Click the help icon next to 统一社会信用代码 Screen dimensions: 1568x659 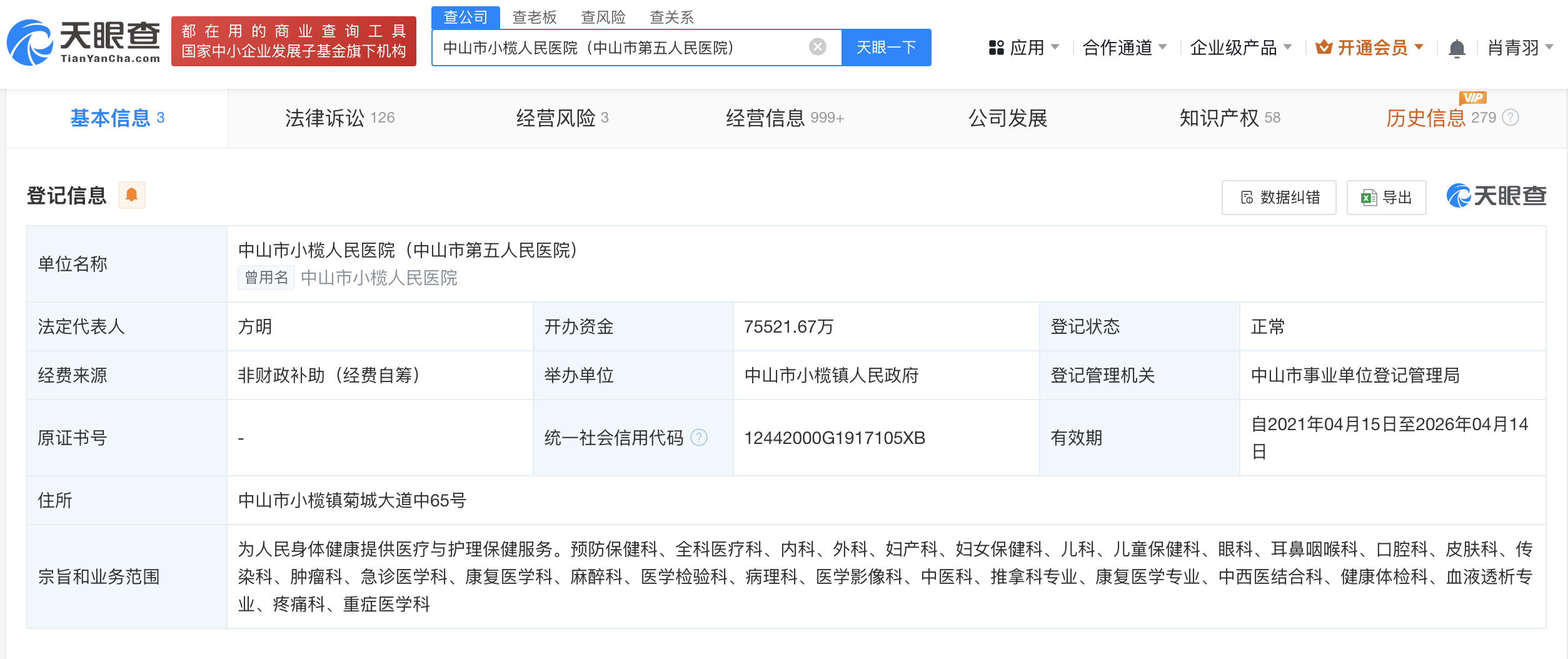click(x=699, y=438)
